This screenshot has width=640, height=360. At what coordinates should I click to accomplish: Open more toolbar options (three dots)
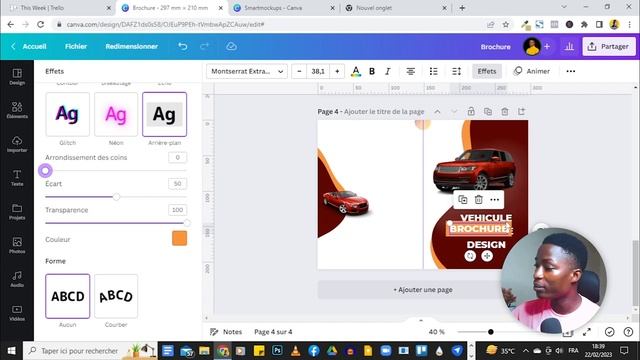[571, 71]
